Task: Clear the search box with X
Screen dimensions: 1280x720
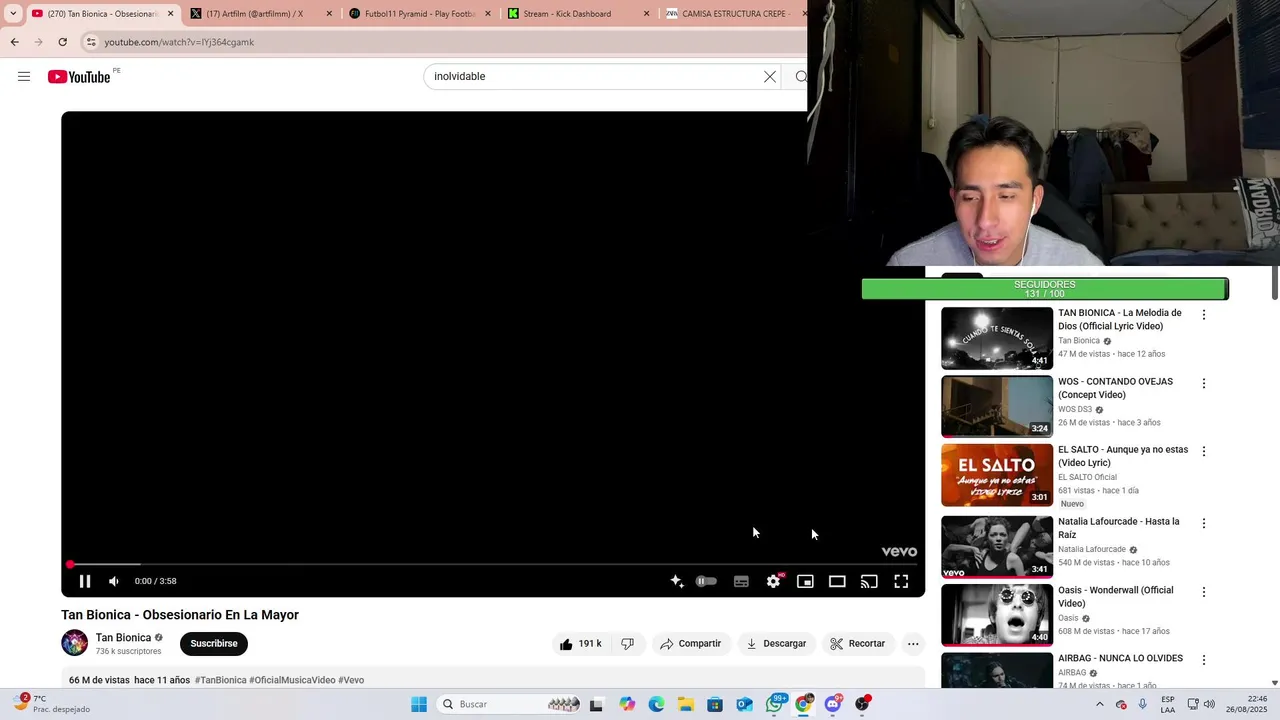Action: point(770,76)
